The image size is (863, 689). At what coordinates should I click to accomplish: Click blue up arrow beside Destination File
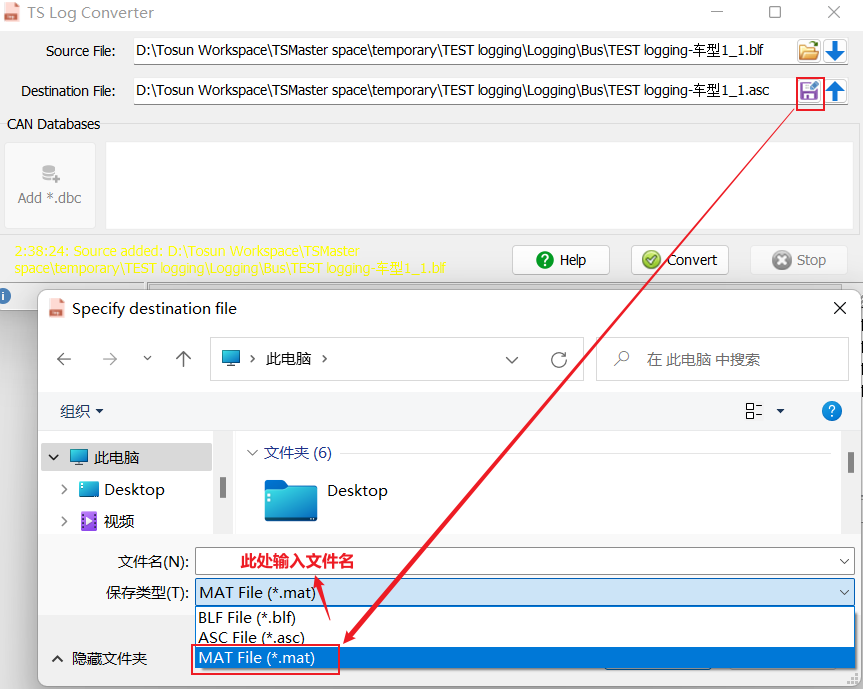click(x=835, y=91)
